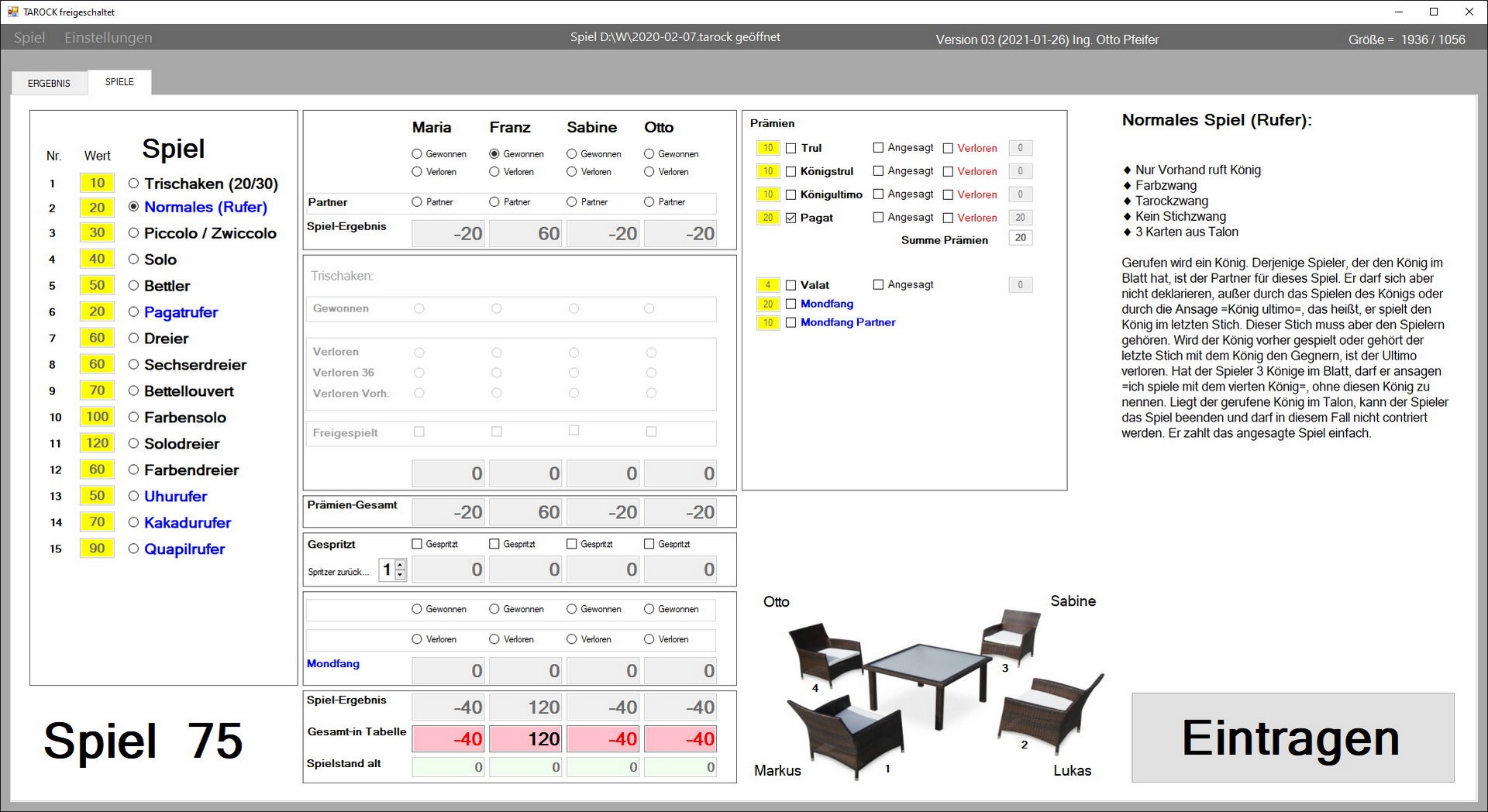
Task: Enable the Mondfang Partner checkbox
Action: [x=790, y=323]
